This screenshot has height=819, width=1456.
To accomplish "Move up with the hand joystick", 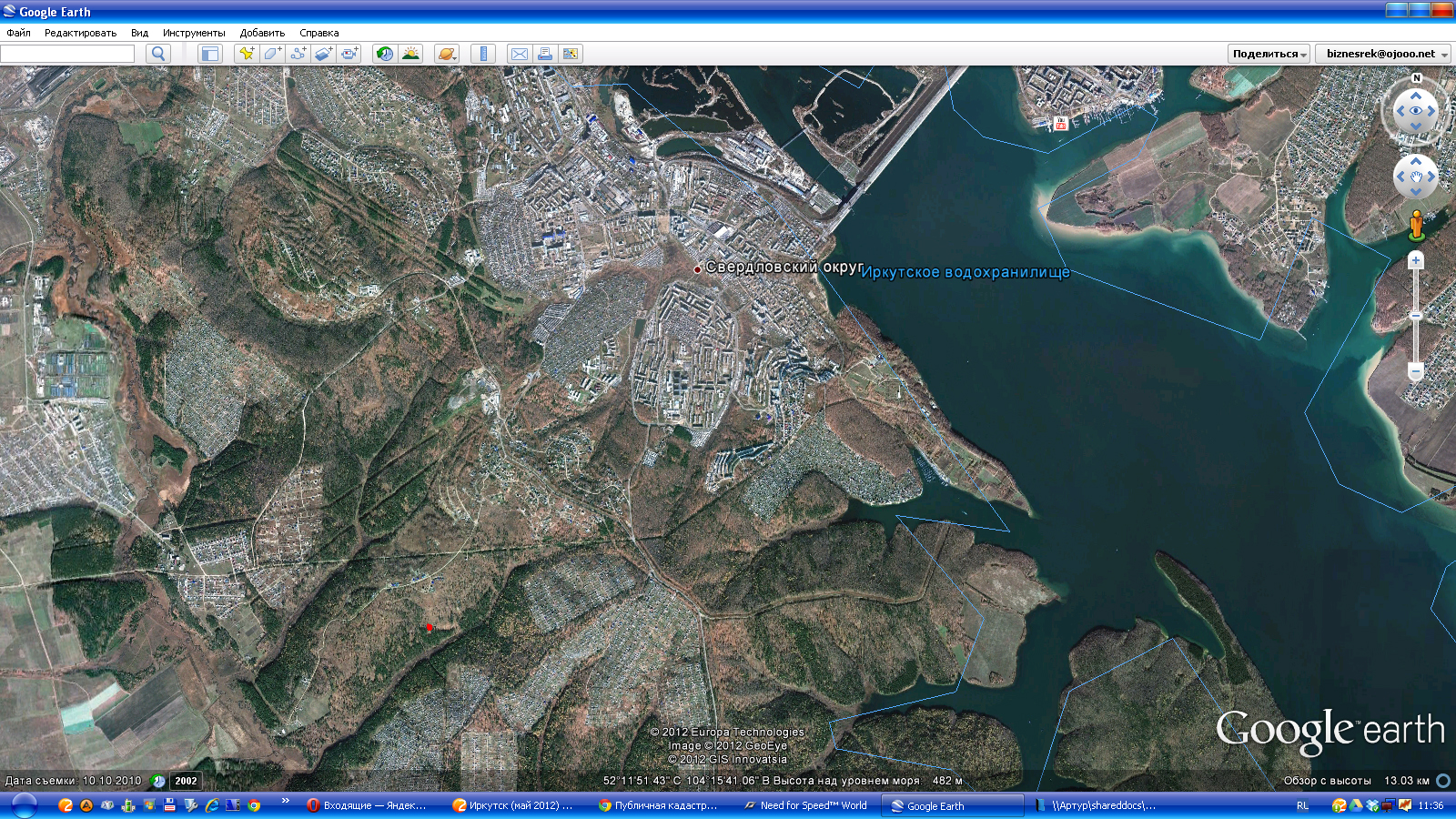I will pos(1416,161).
